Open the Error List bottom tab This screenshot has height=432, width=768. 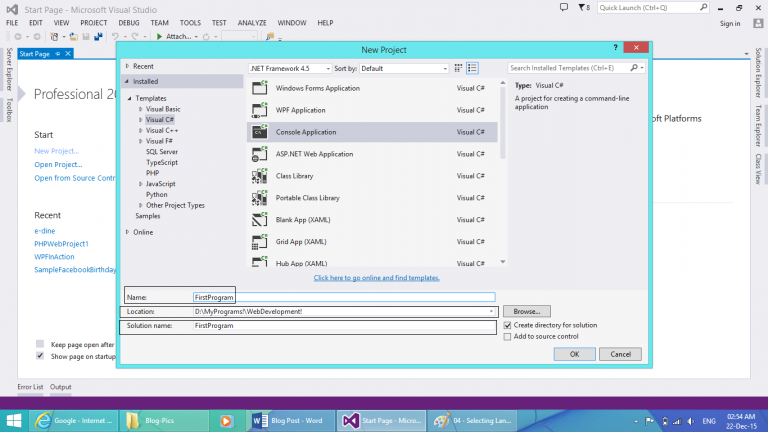point(30,387)
